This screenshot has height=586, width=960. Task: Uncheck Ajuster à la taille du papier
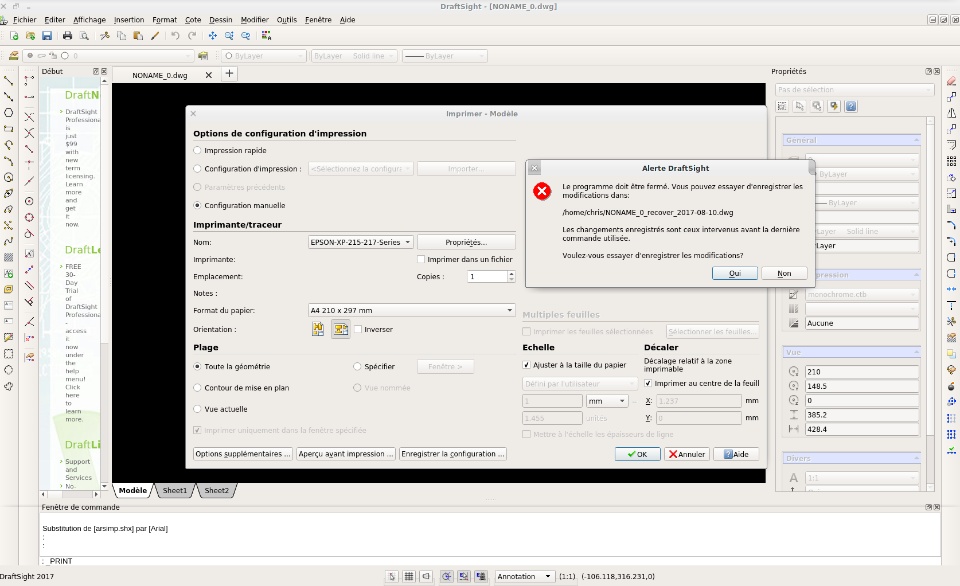tap(526, 365)
